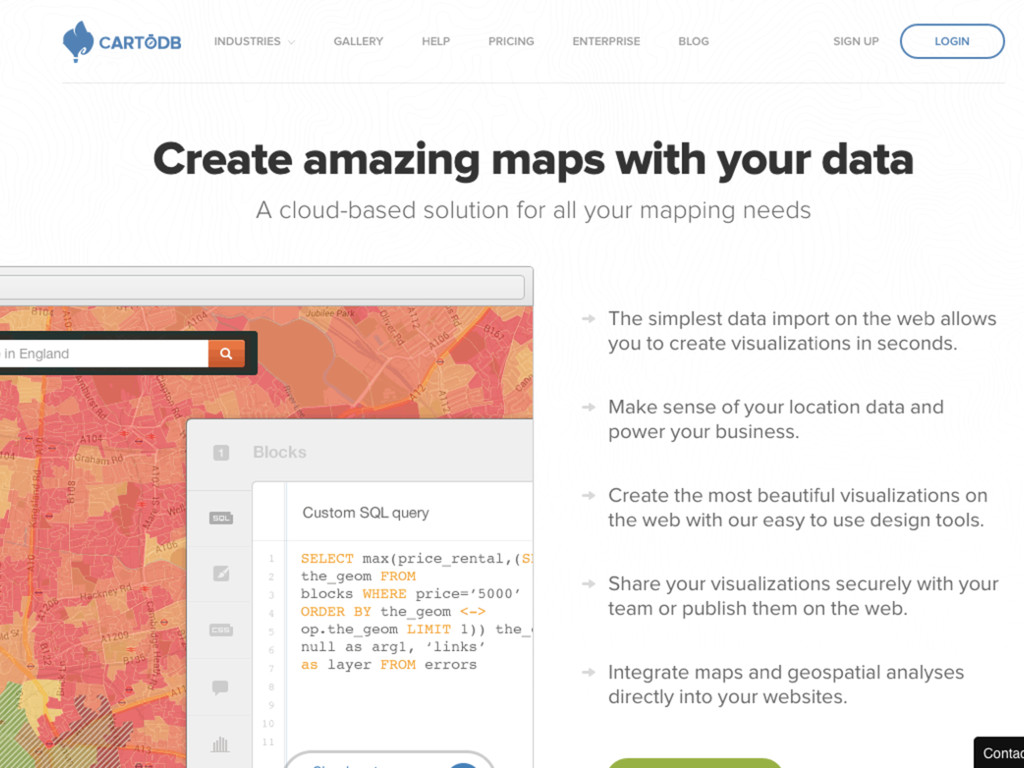Screen dimensions: 1024x768
Task: Click the Blocks layer title
Action: [280, 452]
